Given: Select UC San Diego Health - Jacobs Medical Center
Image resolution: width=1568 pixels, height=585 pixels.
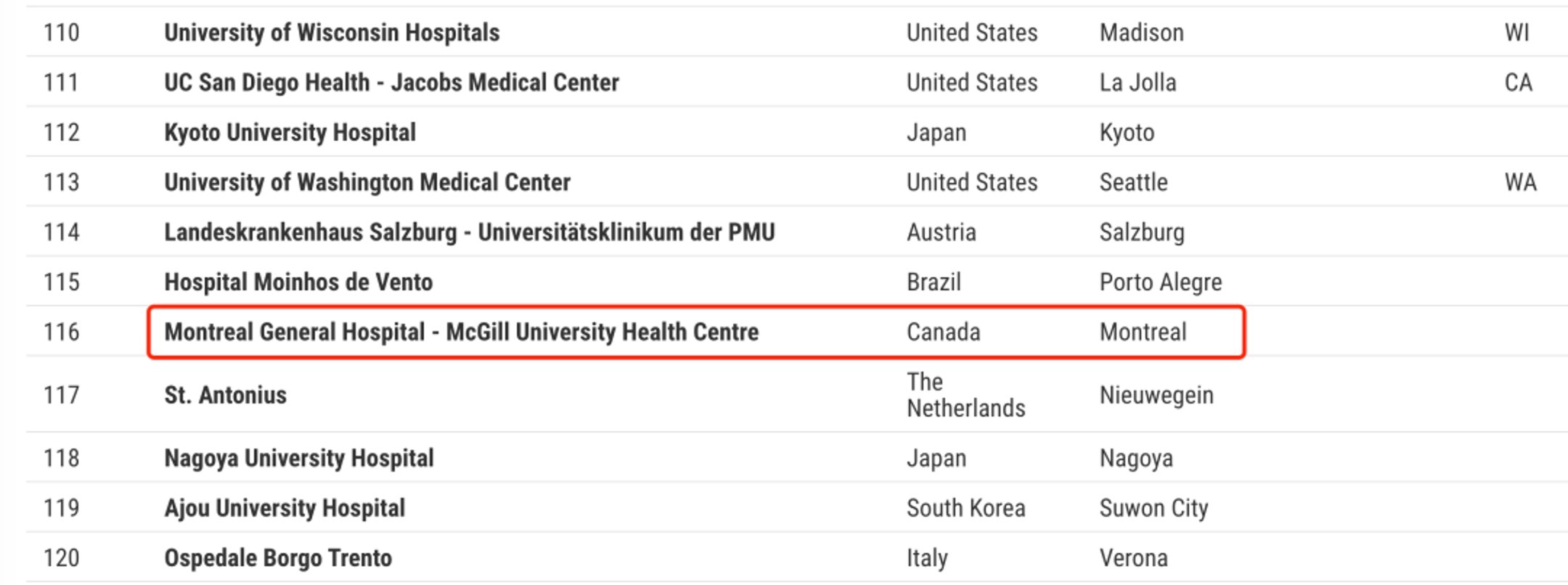Looking at the screenshot, I should tap(391, 83).
